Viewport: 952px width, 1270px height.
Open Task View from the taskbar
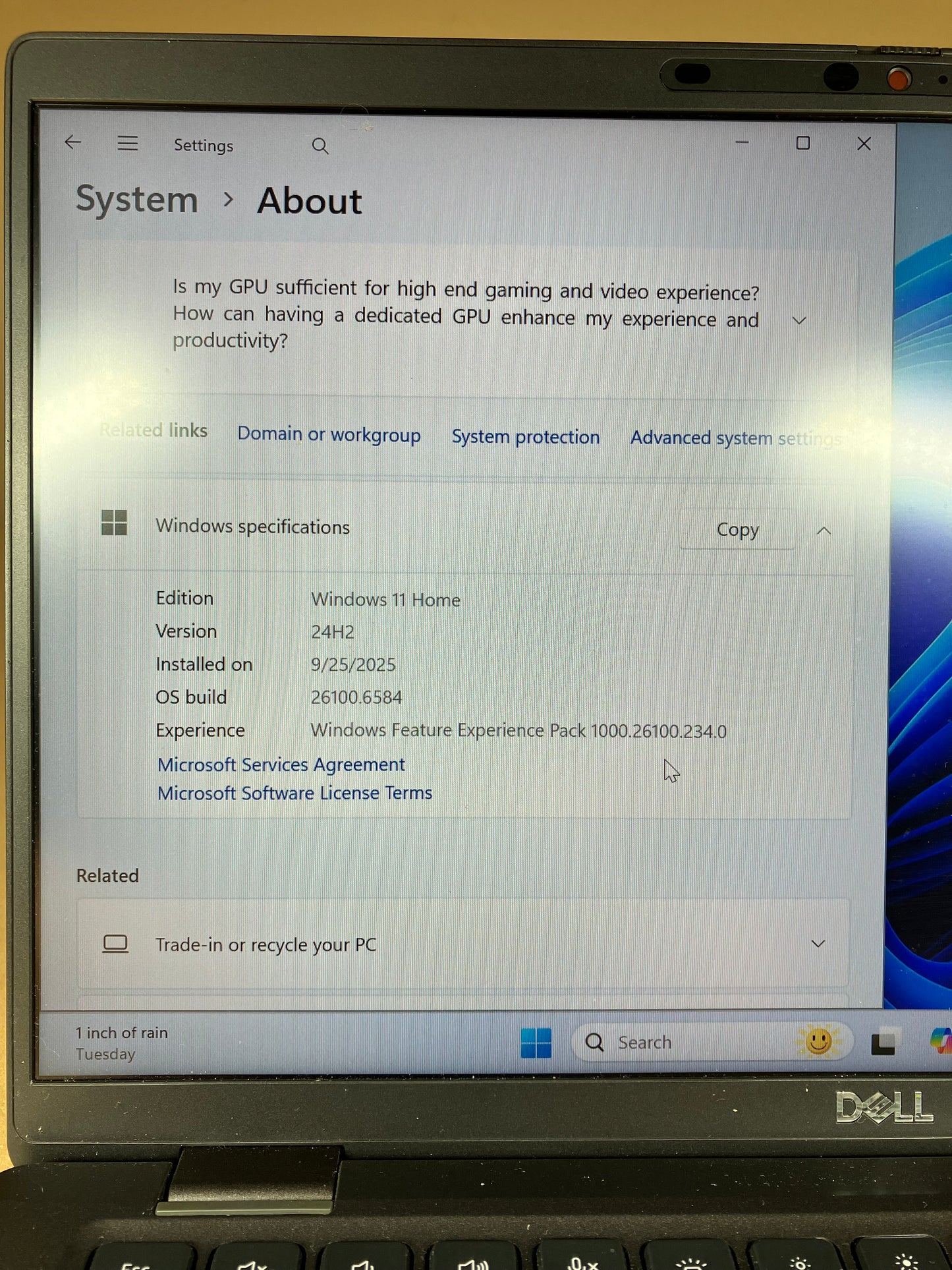coord(883,1042)
